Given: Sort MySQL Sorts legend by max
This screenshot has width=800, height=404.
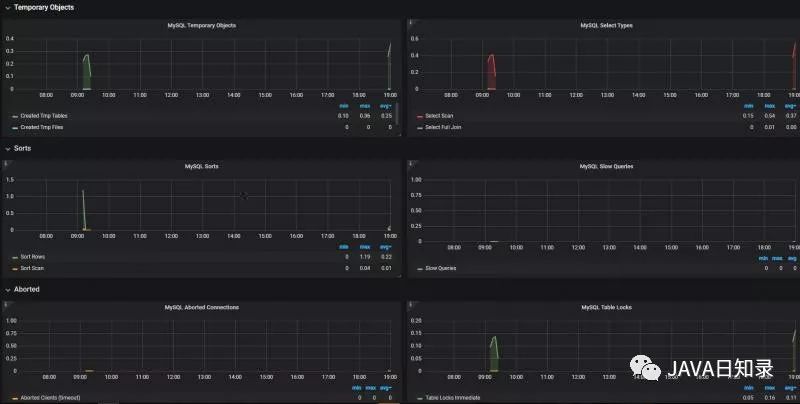Looking at the screenshot, I should [x=365, y=247].
